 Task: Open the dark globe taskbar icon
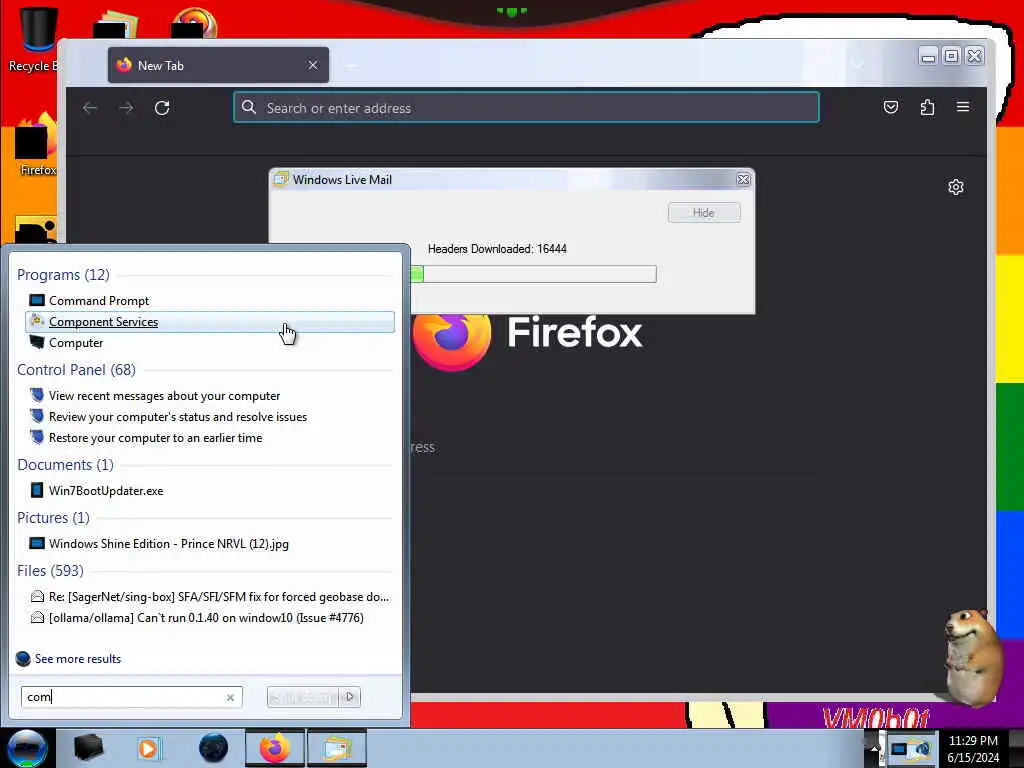[213, 748]
